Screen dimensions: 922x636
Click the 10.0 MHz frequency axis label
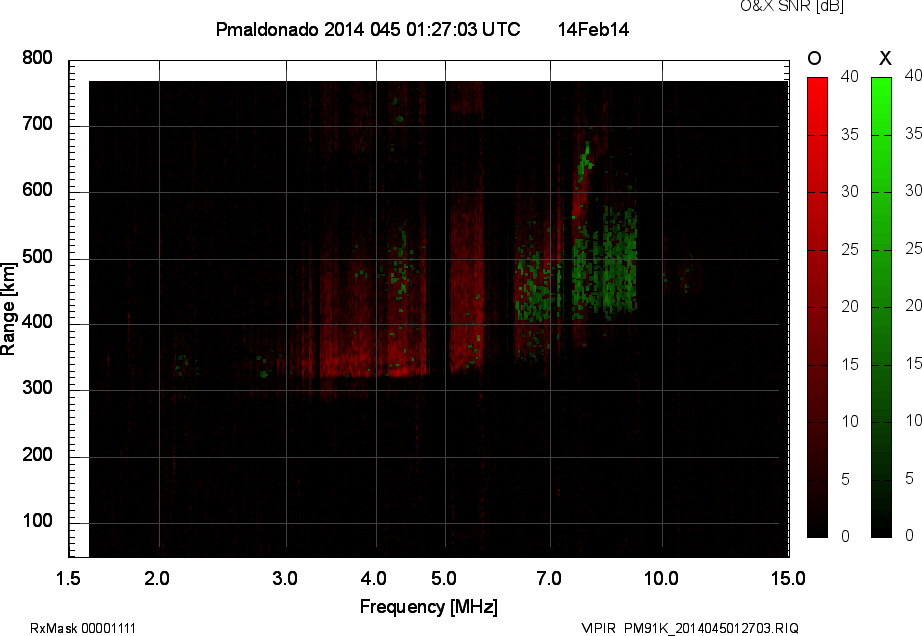(x=662, y=579)
